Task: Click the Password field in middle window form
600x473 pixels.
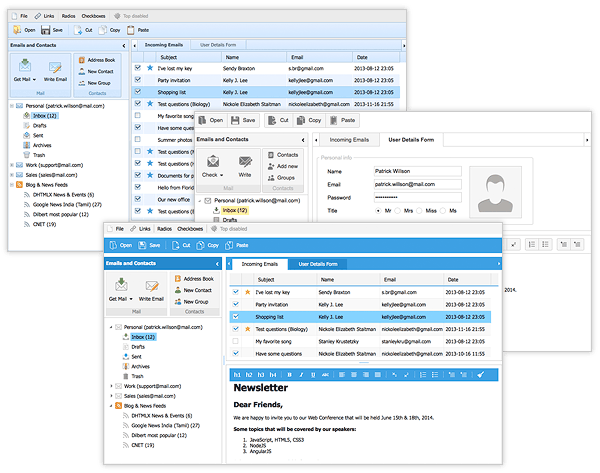Action: (417, 197)
